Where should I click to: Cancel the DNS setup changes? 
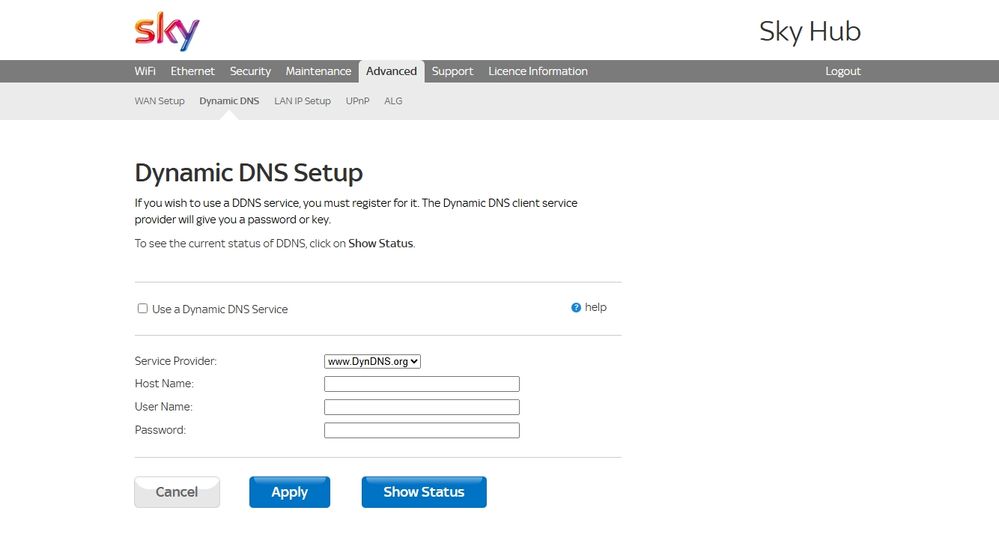177,492
